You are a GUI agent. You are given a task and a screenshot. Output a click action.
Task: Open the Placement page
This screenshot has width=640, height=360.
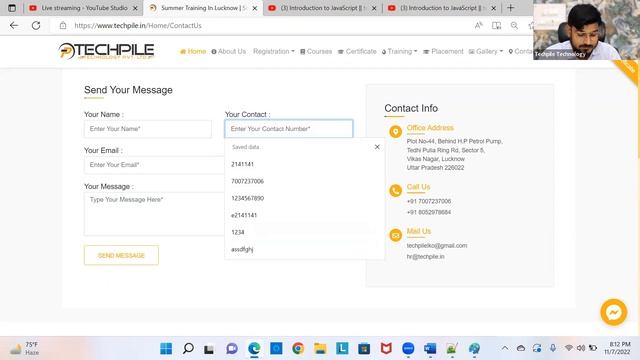(x=443, y=51)
